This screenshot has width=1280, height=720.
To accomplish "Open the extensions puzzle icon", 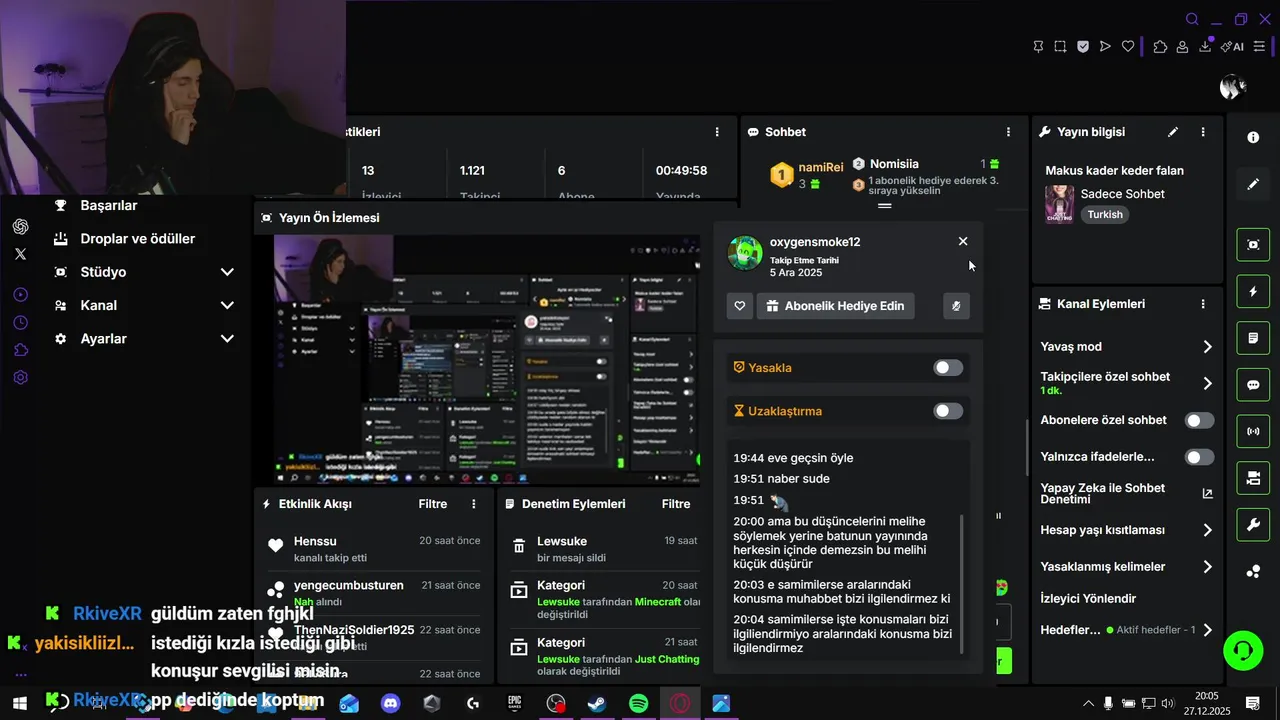I will click(x=1160, y=46).
